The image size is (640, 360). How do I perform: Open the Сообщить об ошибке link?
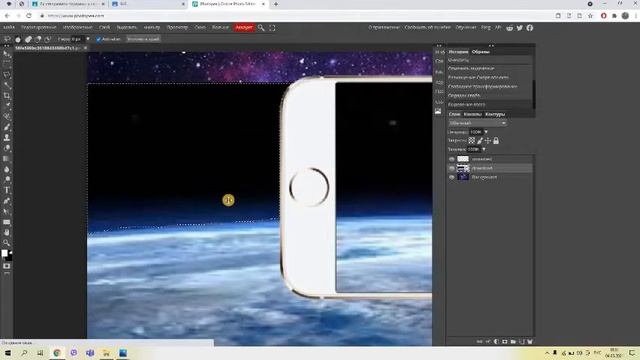tap(427, 27)
